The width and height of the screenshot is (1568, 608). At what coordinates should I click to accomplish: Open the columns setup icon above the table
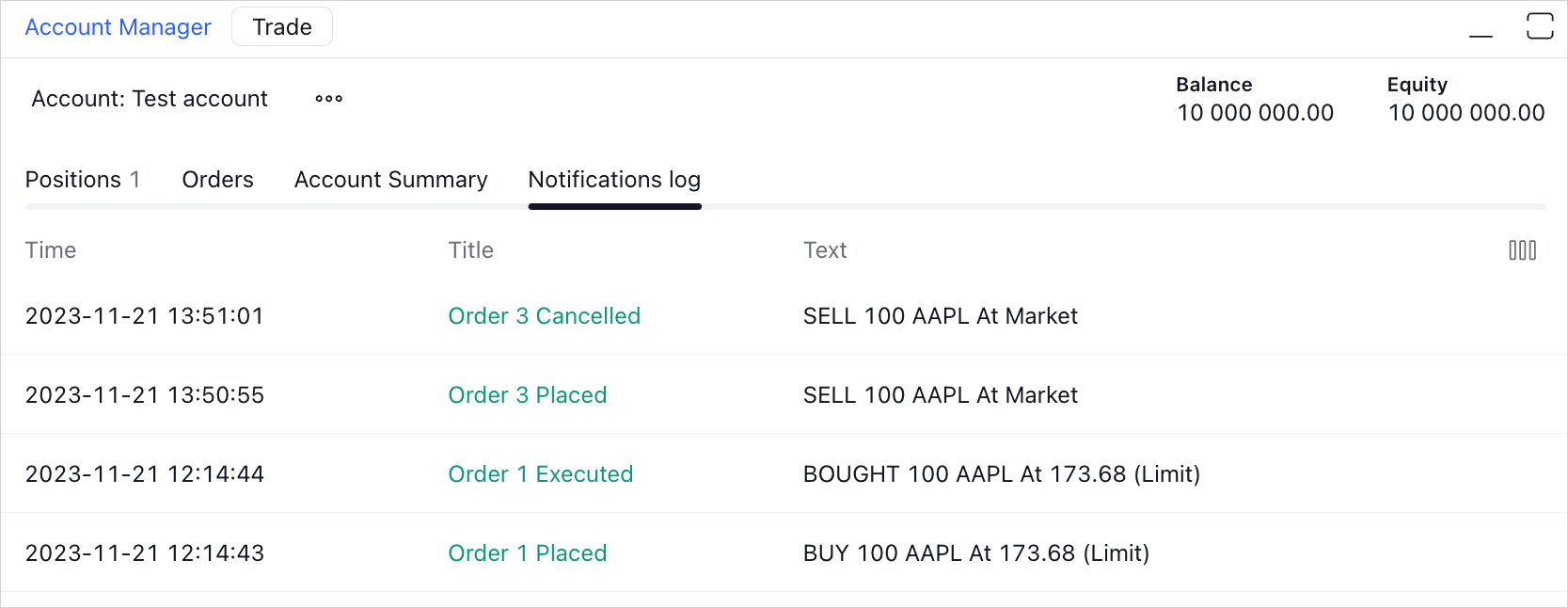click(1523, 249)
